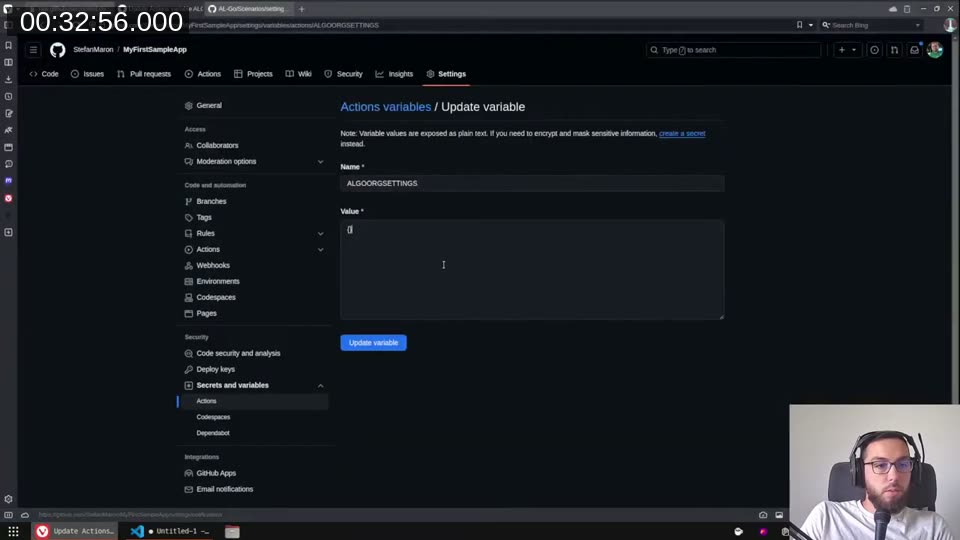Open the Pull requests tab
The image size is (960, 540).
144,74
